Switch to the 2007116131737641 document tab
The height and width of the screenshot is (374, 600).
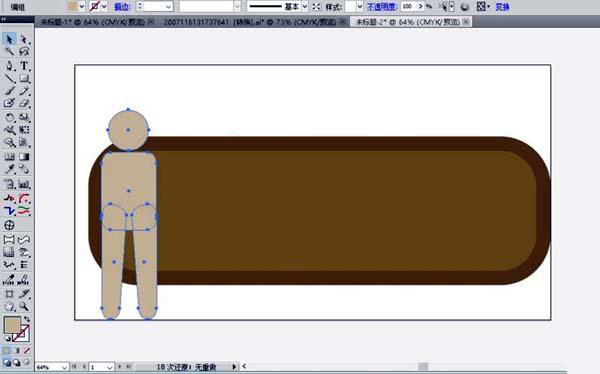251,22
